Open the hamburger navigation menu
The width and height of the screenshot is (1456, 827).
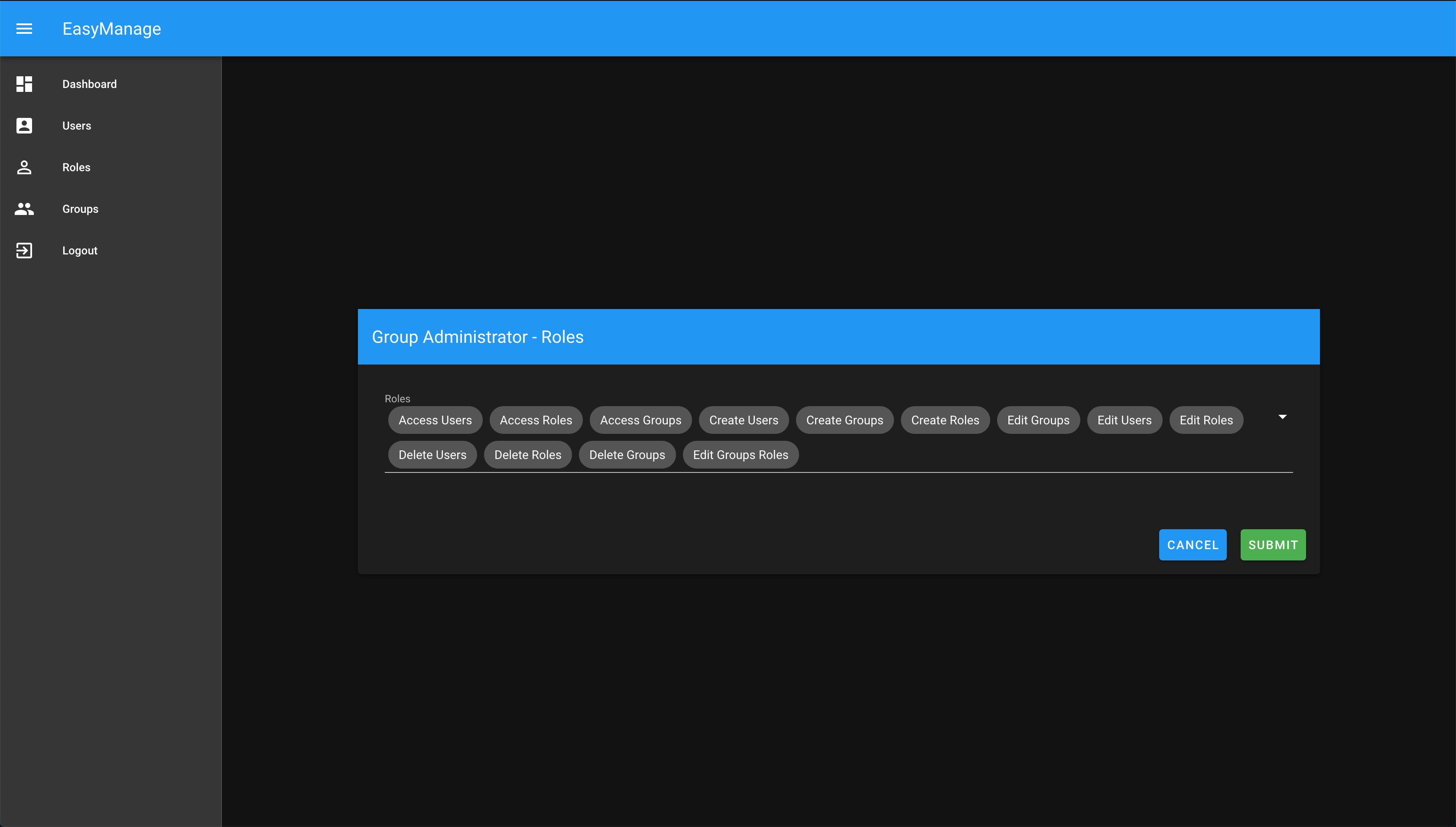click(24, 29)
